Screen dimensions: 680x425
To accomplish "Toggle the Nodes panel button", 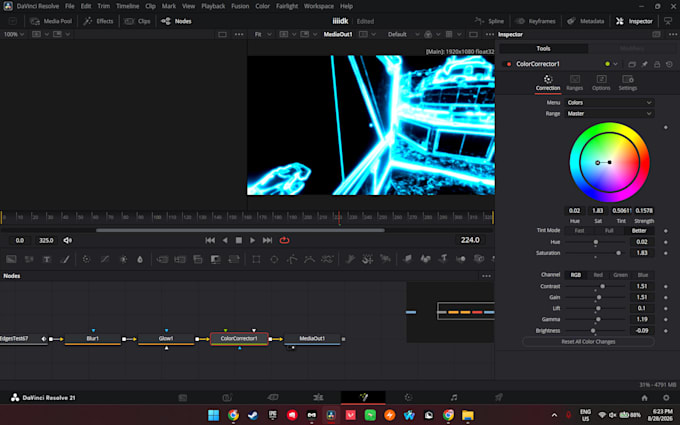I will (176, 21).
